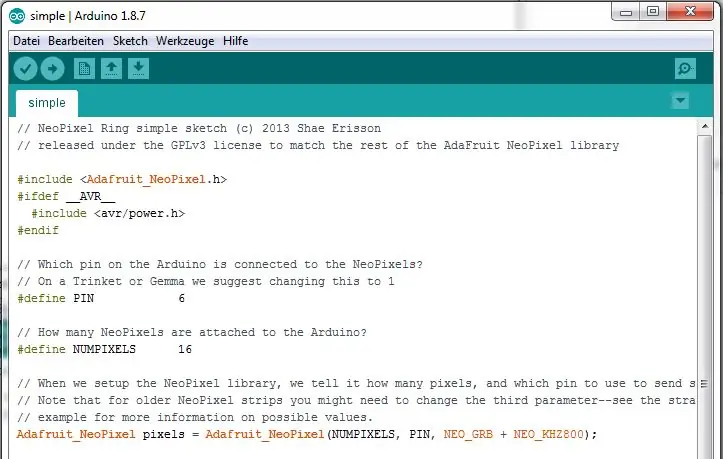Upload sketch with the arrow icon

(53, 69)
